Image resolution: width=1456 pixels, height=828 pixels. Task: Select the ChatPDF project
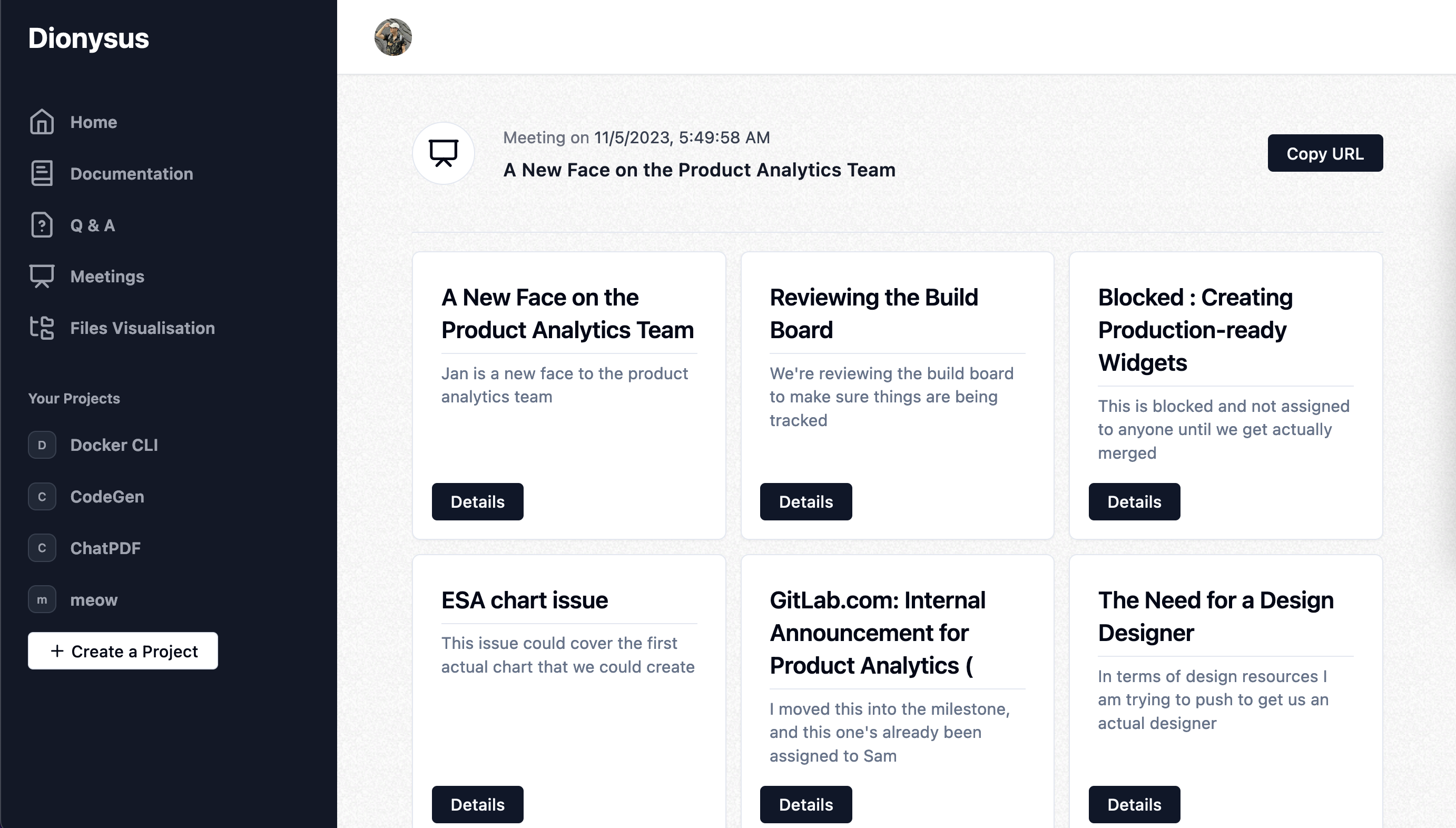pos(105,548)
